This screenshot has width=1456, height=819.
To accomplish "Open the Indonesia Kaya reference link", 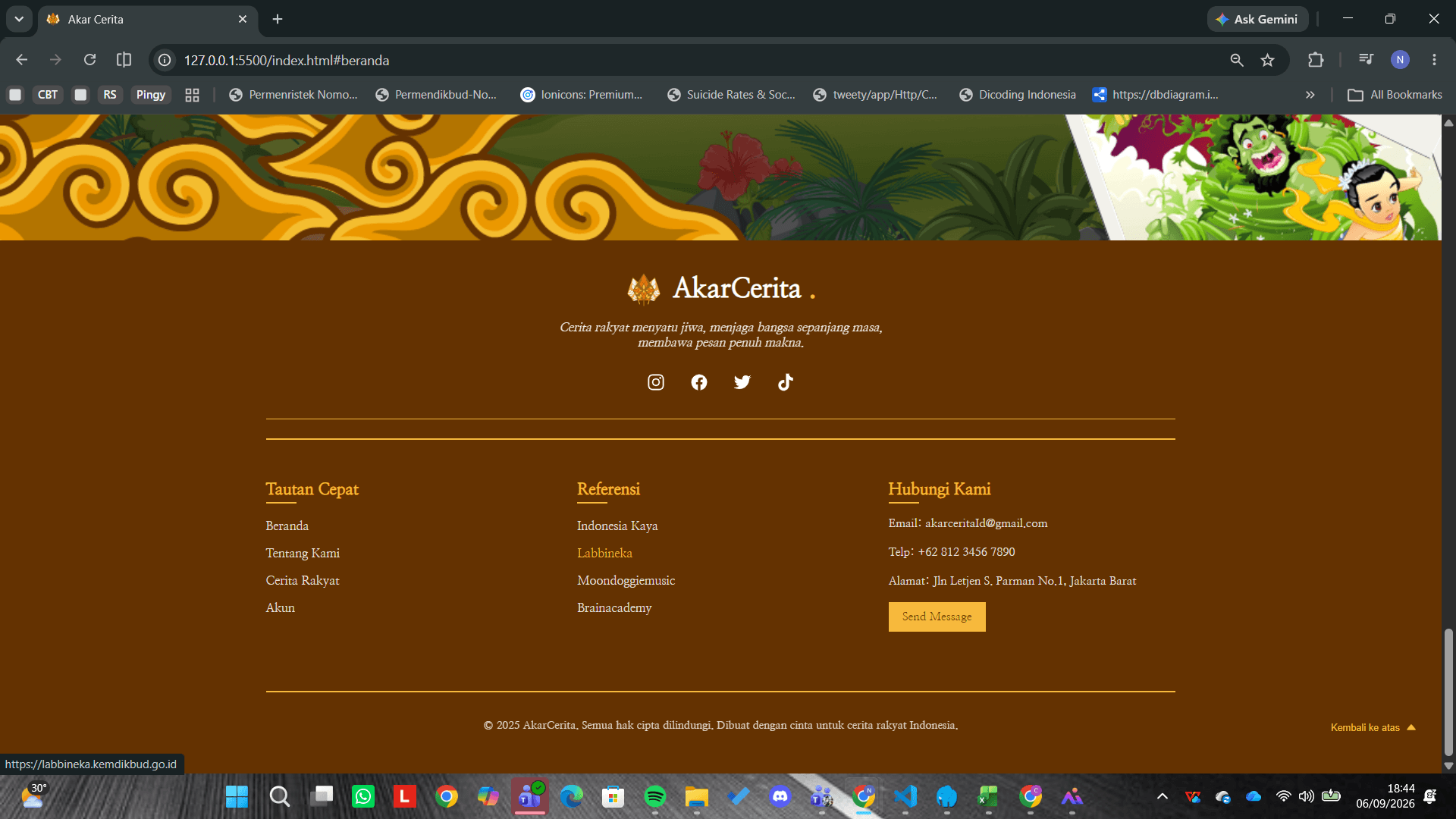I will coord(617,526).
